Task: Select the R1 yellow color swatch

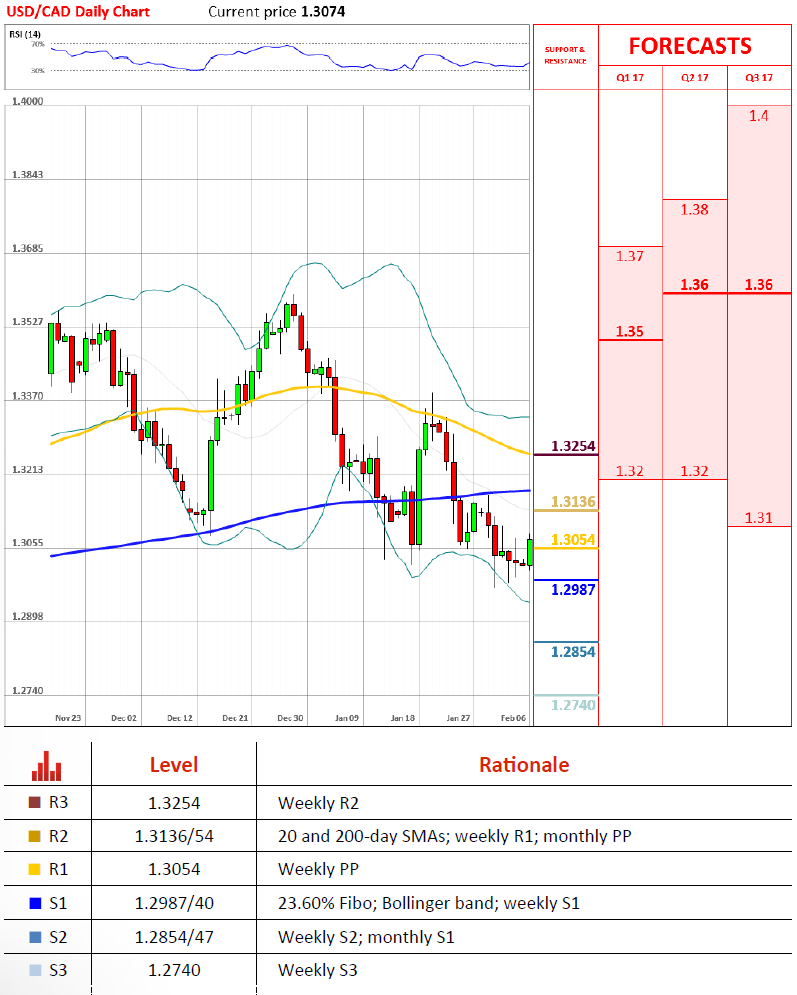Action: [35, 869]
